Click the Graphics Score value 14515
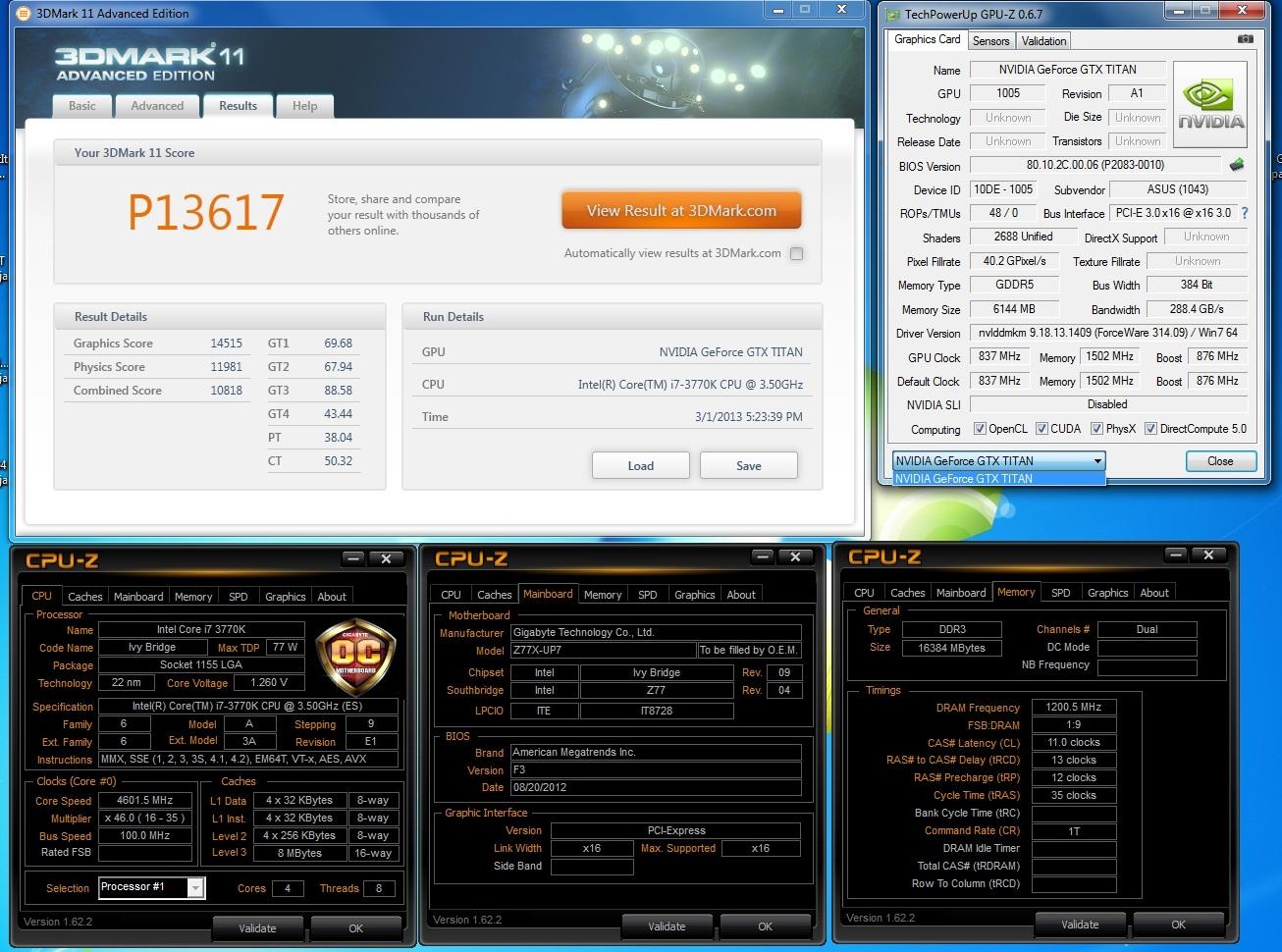The image size is (1282, 952). click(x=226, y=344)
